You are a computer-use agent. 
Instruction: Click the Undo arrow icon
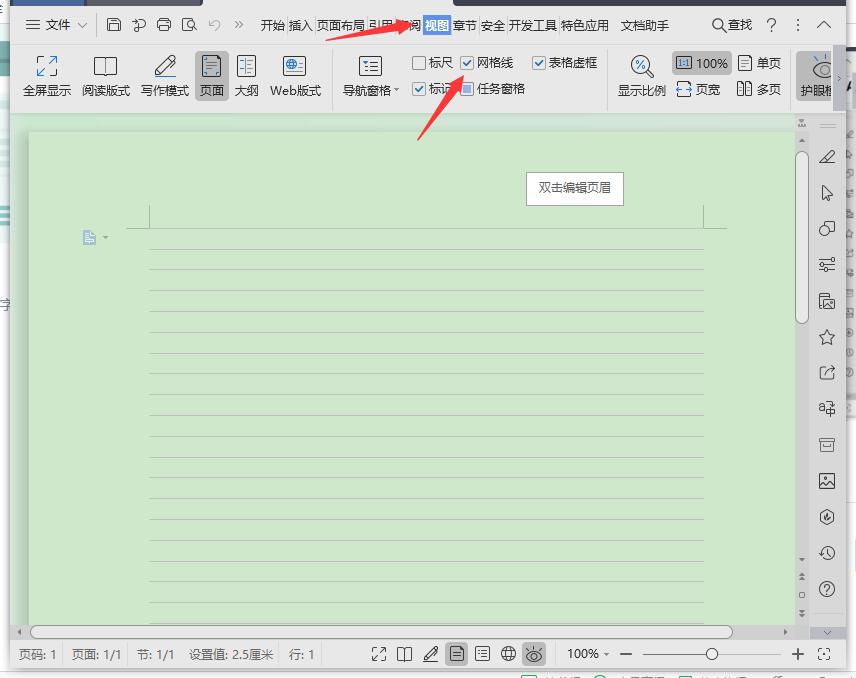(x=215, y=25)
